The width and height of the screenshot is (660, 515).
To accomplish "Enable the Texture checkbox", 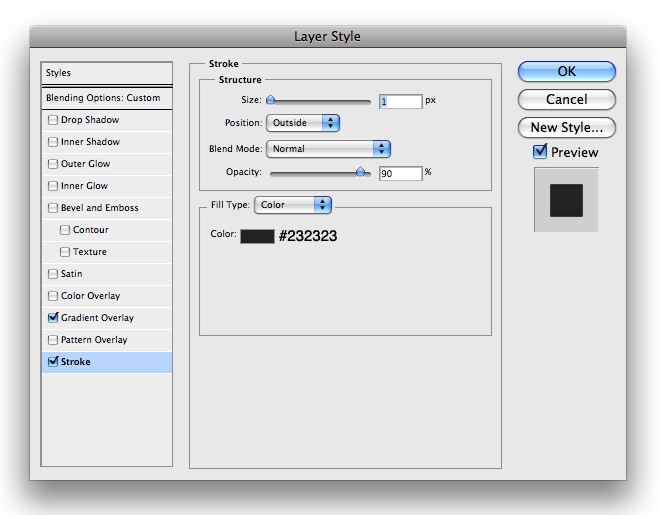I will pyautogui.click(x=64, y=252).
